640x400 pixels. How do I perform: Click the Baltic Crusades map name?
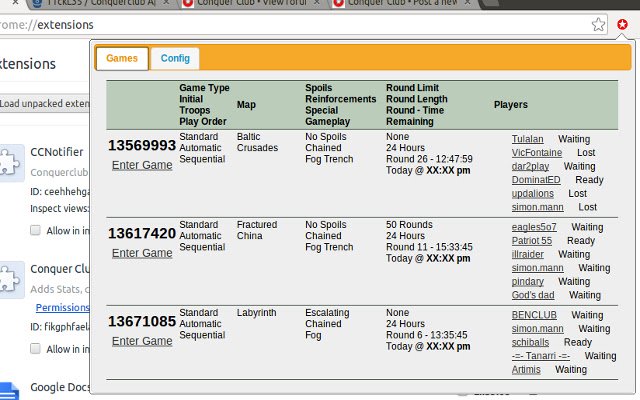tap(257, 142)
